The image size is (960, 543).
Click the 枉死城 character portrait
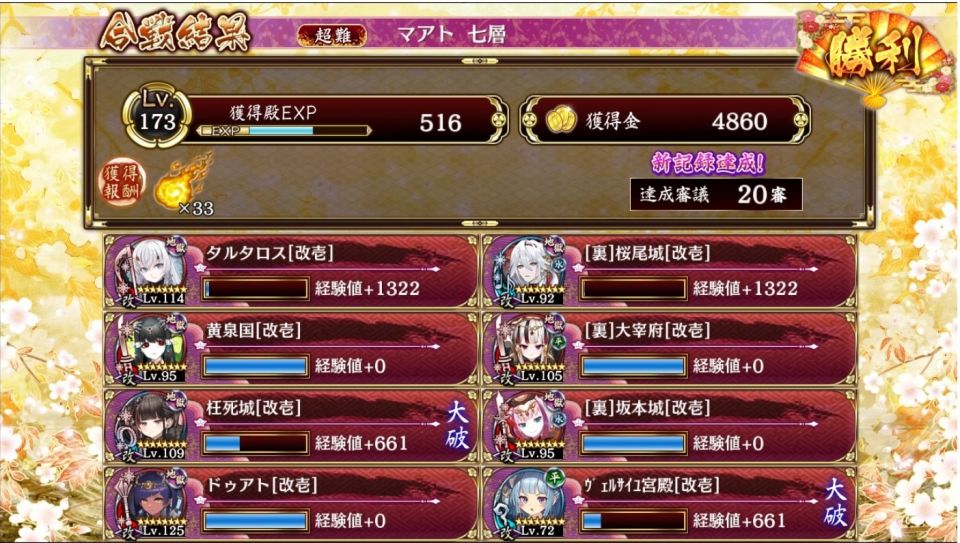pyautogui.click(x=152, y=425)
